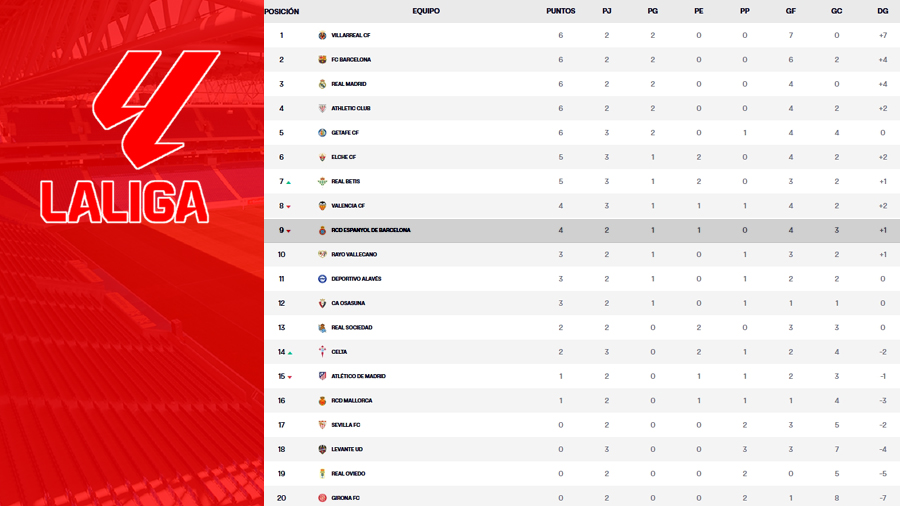Click the Valencia CF crest icon
Screen dimensions: 900x506
[322, 206]
